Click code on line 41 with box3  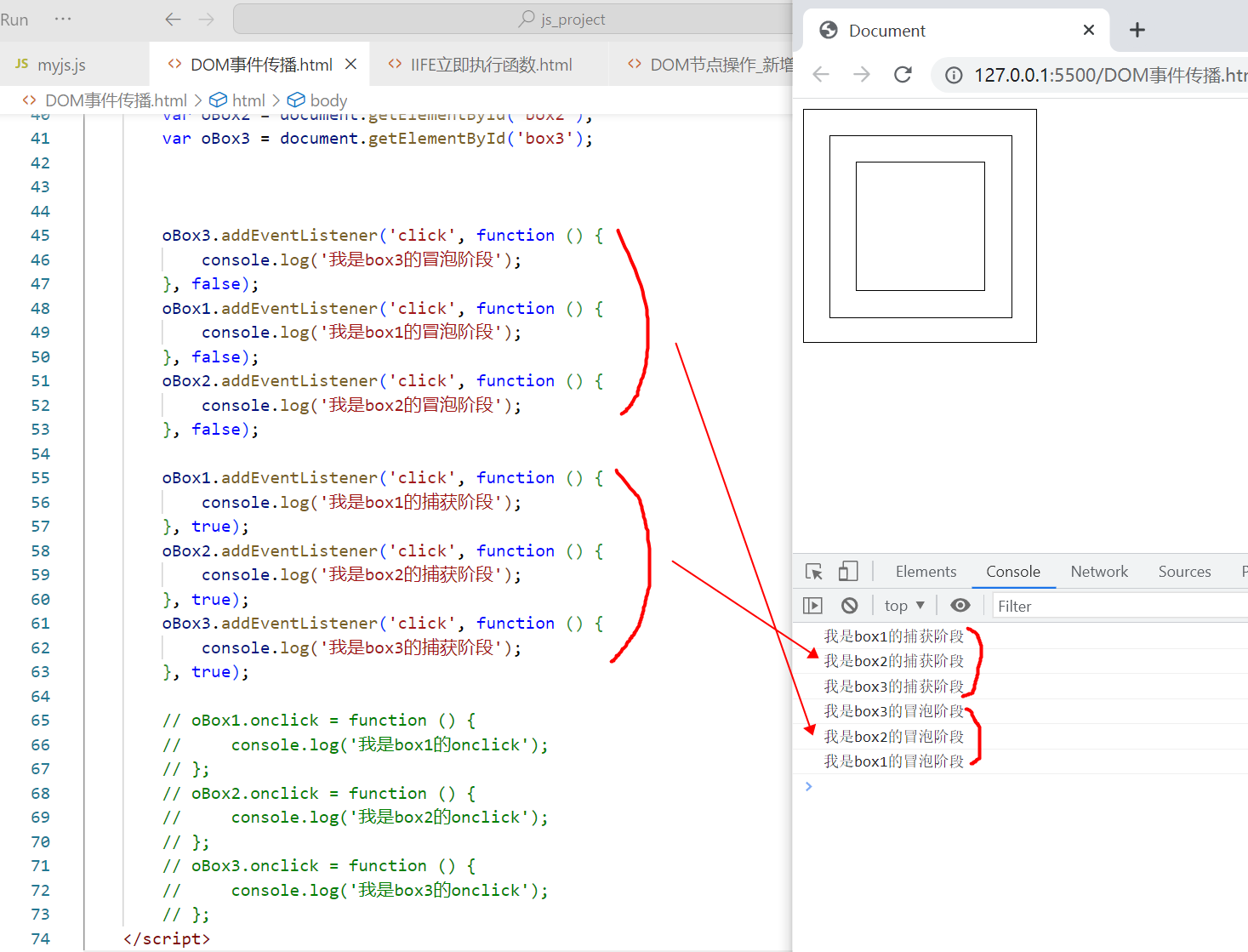378,139
